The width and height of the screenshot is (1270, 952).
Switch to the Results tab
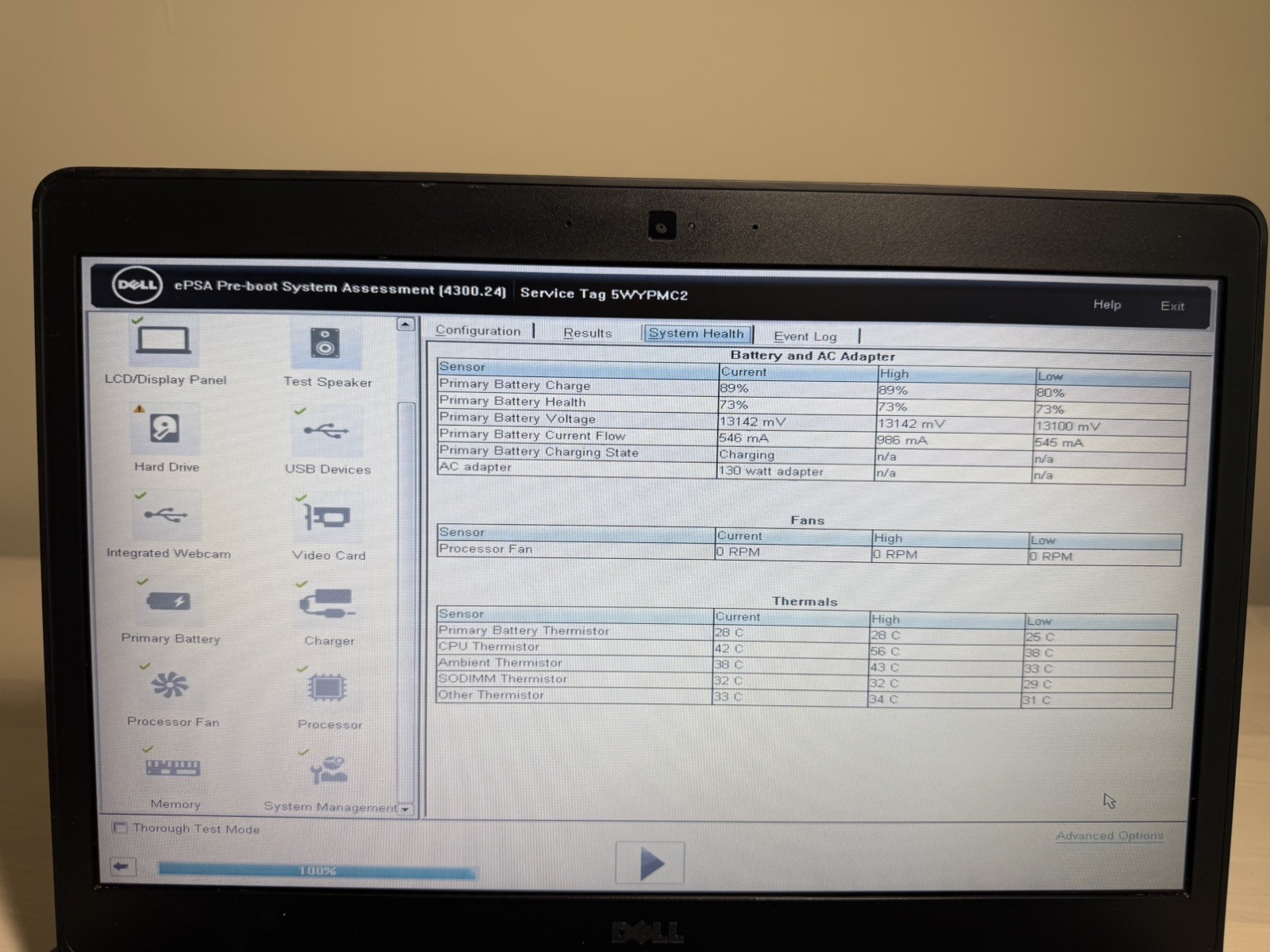point(588,333)
